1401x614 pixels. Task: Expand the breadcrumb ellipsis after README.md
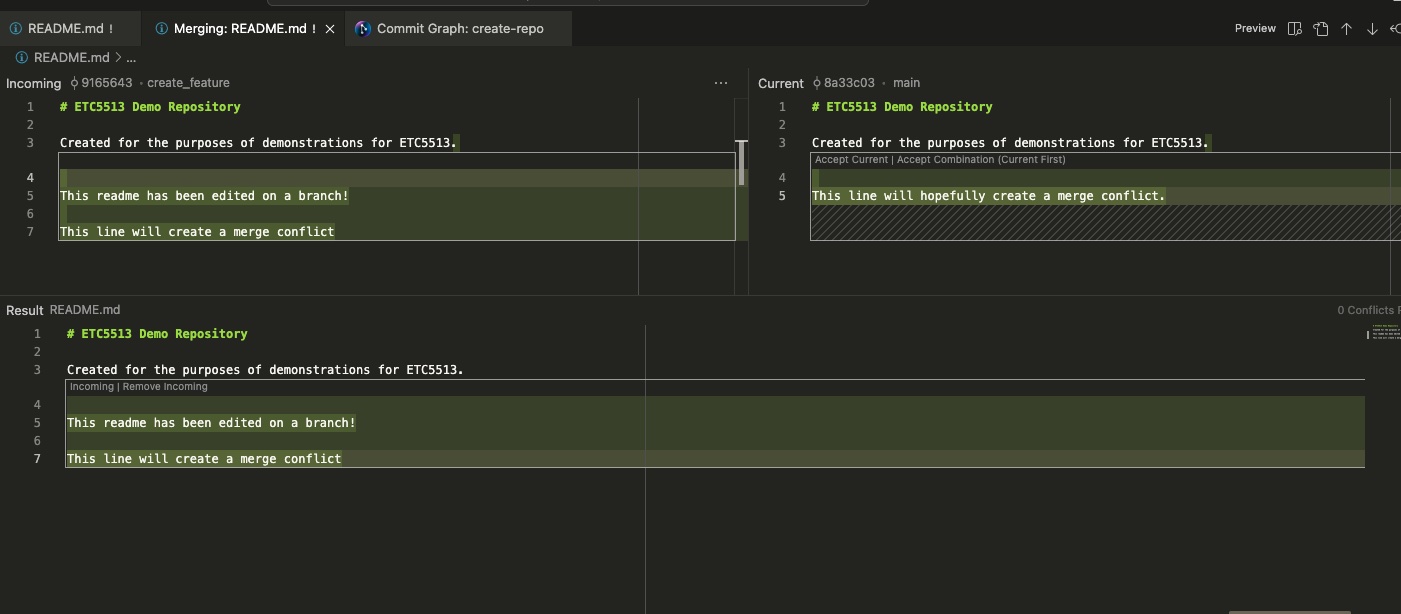(131, 58)
